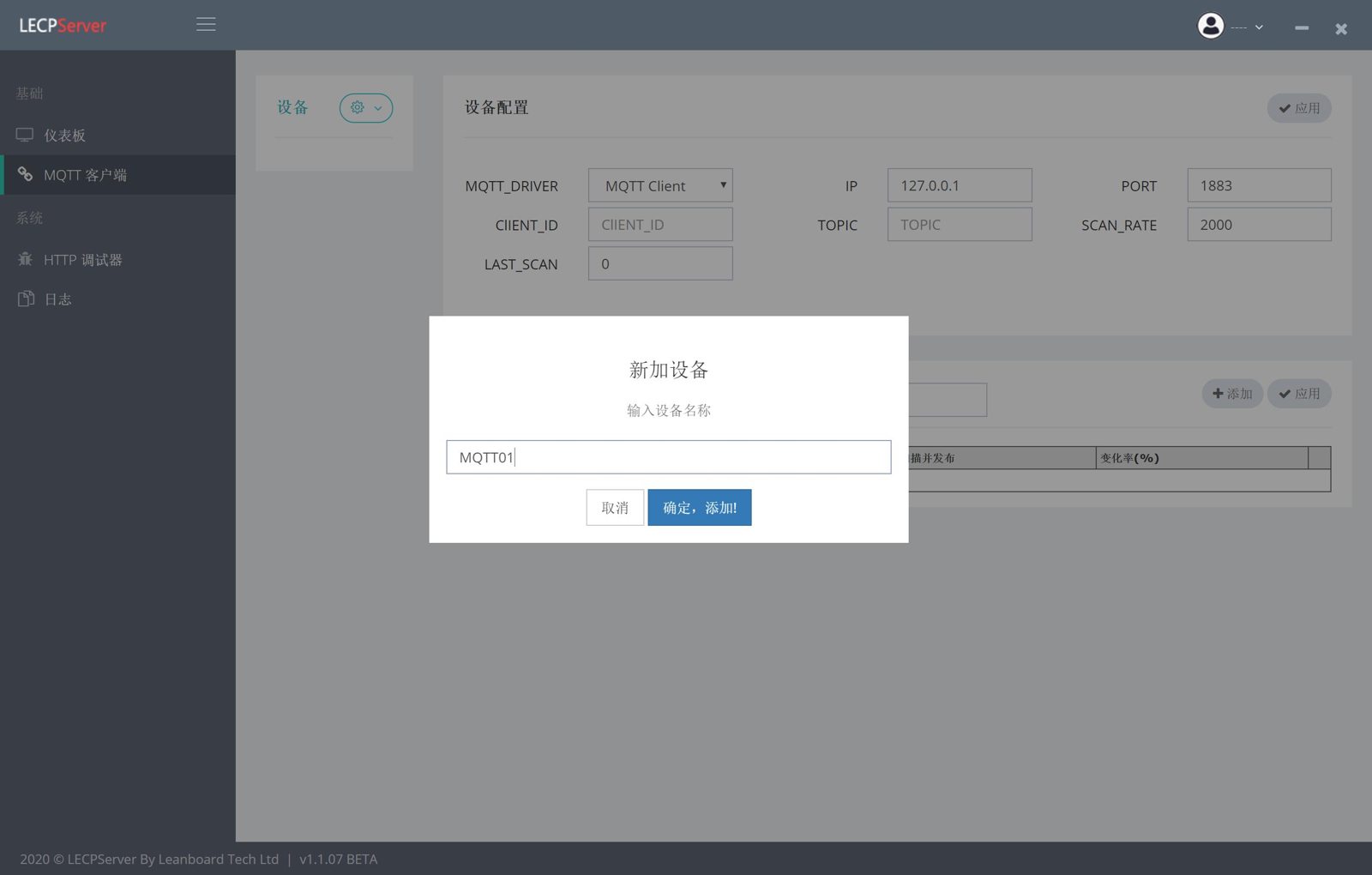1372x875 pixels.
Task: Open 日志 log page in sidebar
Action: tap(117, 299)
